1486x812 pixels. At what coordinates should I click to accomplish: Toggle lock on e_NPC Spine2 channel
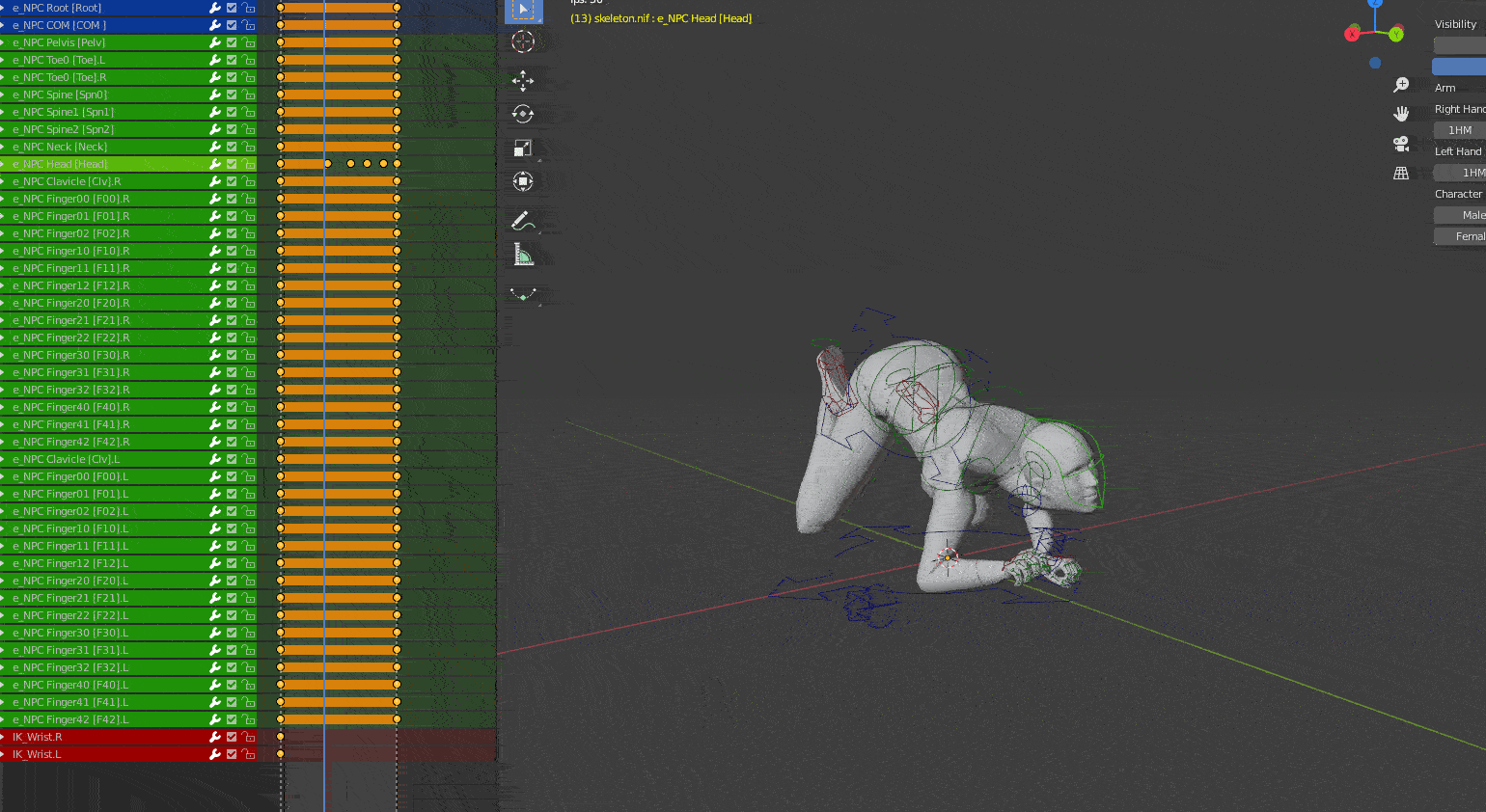click(x=249, y=129)
